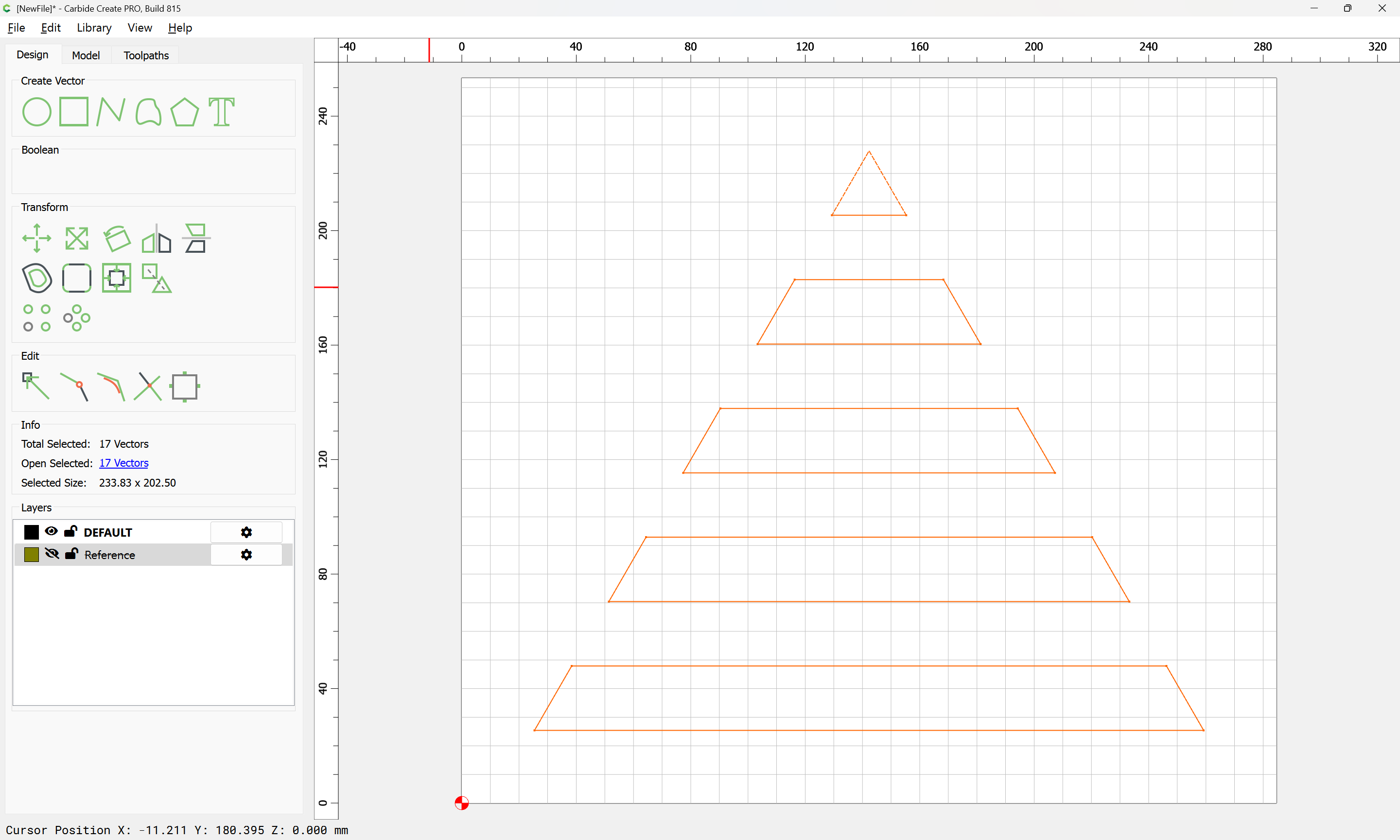Open the Offset vectors tool
The width and height of the screenshot is (1400, 840).
(37, 278)
